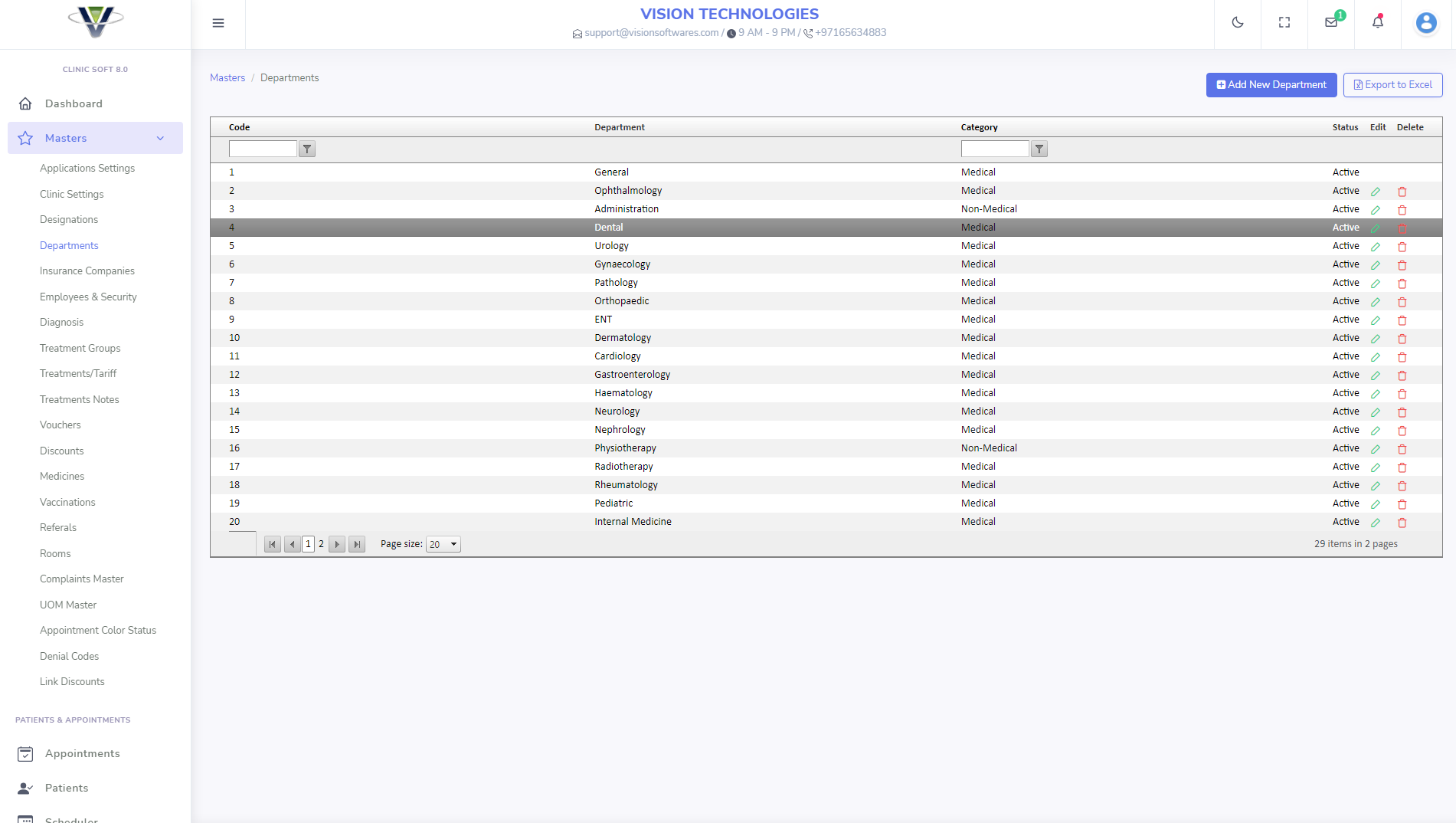This screenshot has height=823, width=1456.
Task: Apply the Category column filter funnel
Action: click(1039, 149)
